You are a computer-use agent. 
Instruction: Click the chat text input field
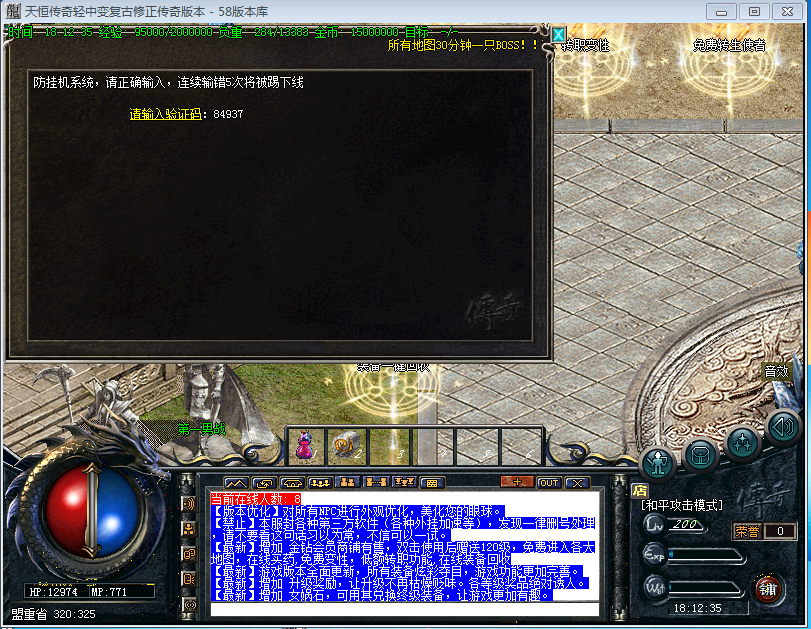pos(404,609)
